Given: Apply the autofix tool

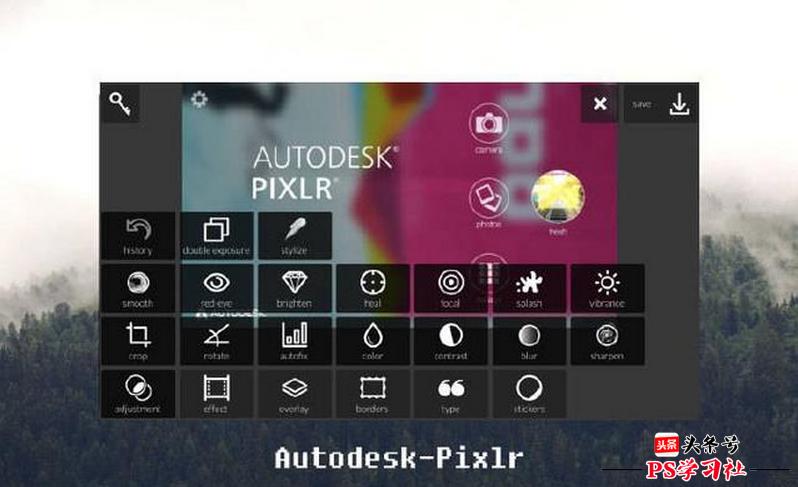Looking at the screenshot, I should (295, 341).
